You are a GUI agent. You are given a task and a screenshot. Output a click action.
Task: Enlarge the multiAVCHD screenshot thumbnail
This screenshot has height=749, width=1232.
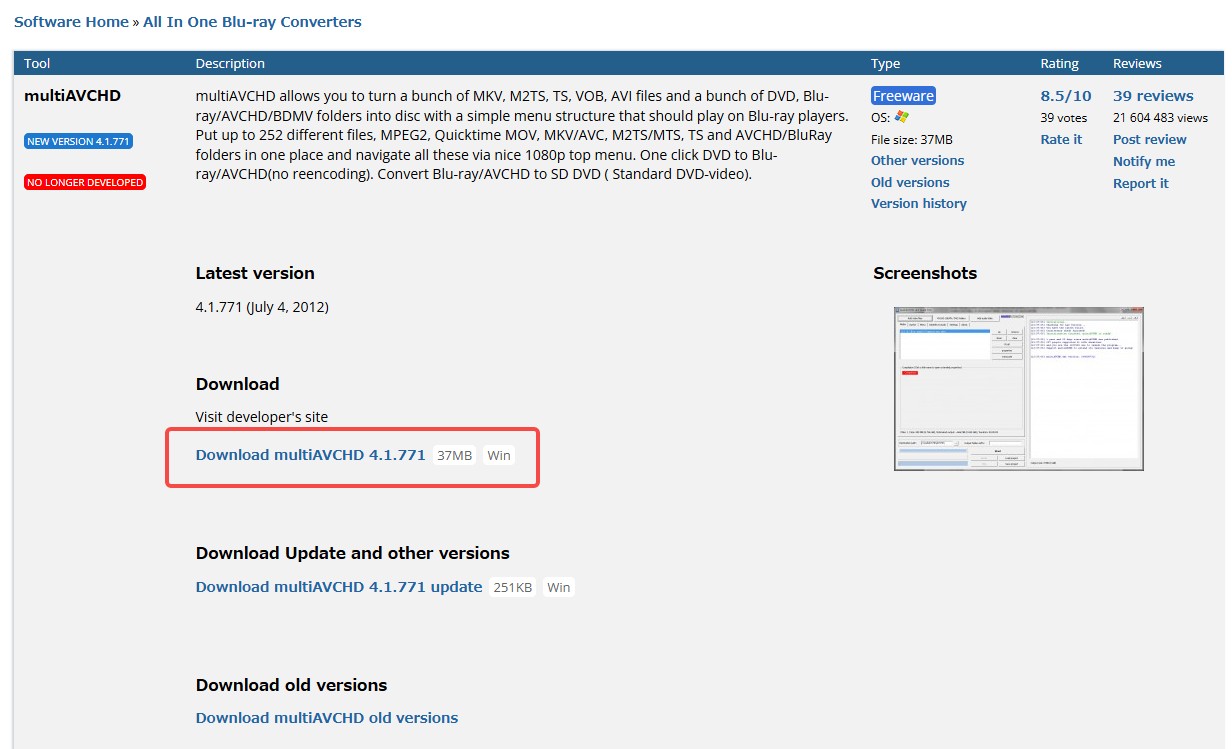[1018, 389]
